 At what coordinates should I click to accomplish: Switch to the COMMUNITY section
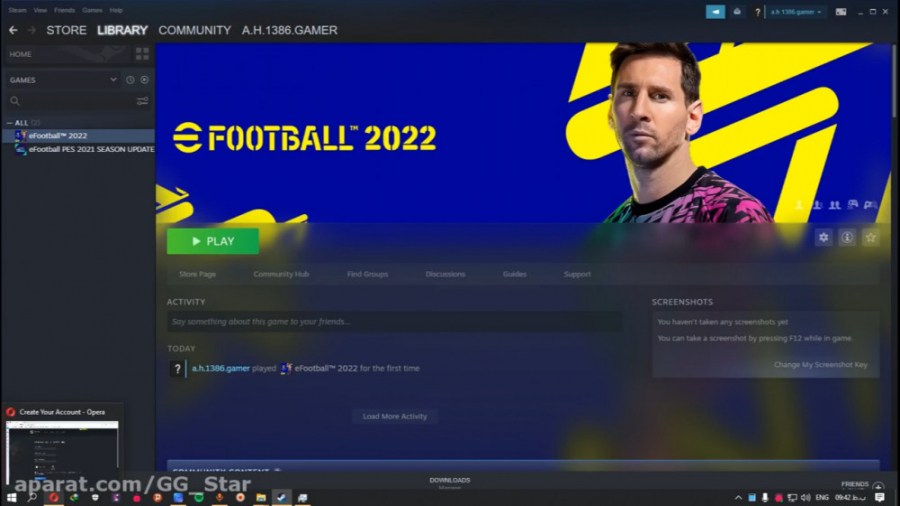click(x=195, y=30)
